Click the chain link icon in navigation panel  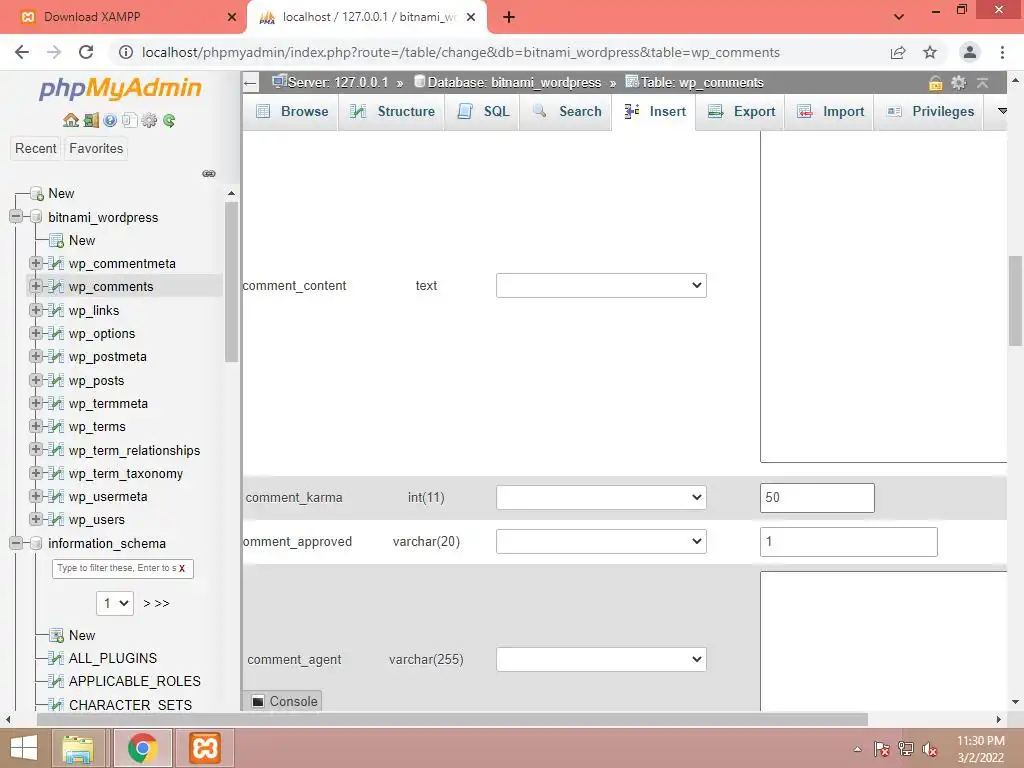tap(209, 174)
